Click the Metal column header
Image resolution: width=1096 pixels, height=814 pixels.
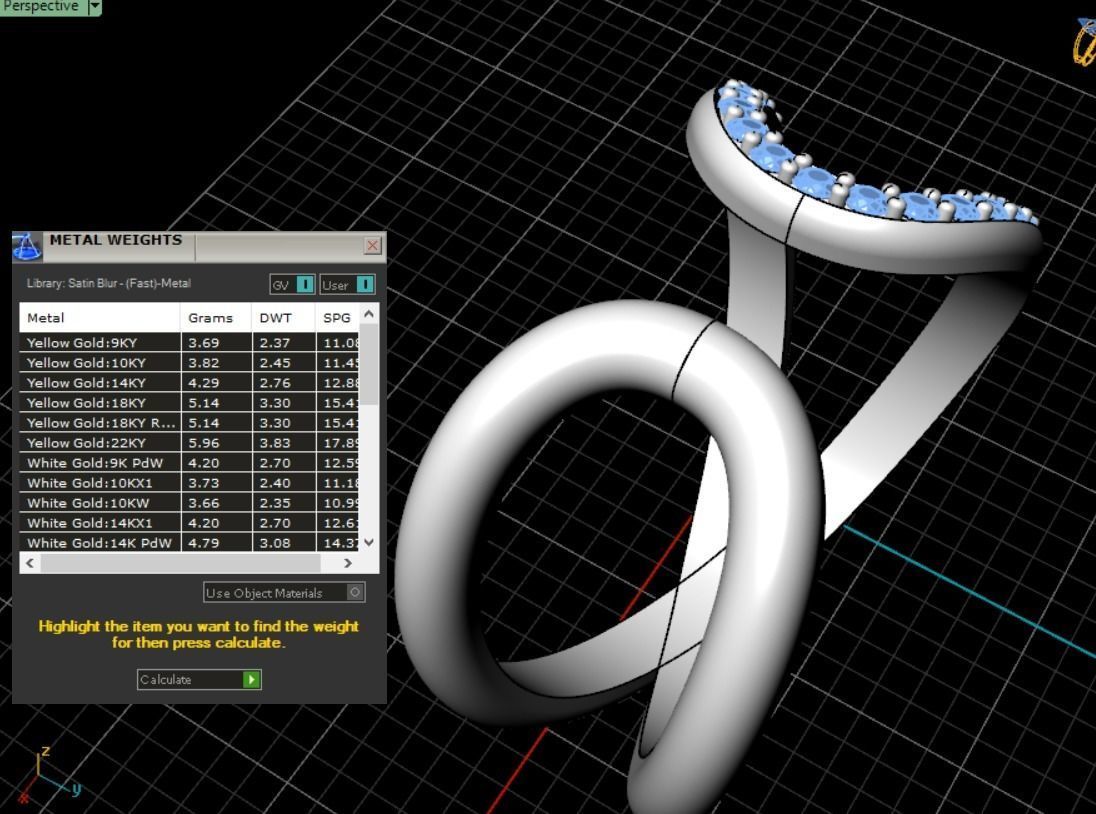[99, 318]
